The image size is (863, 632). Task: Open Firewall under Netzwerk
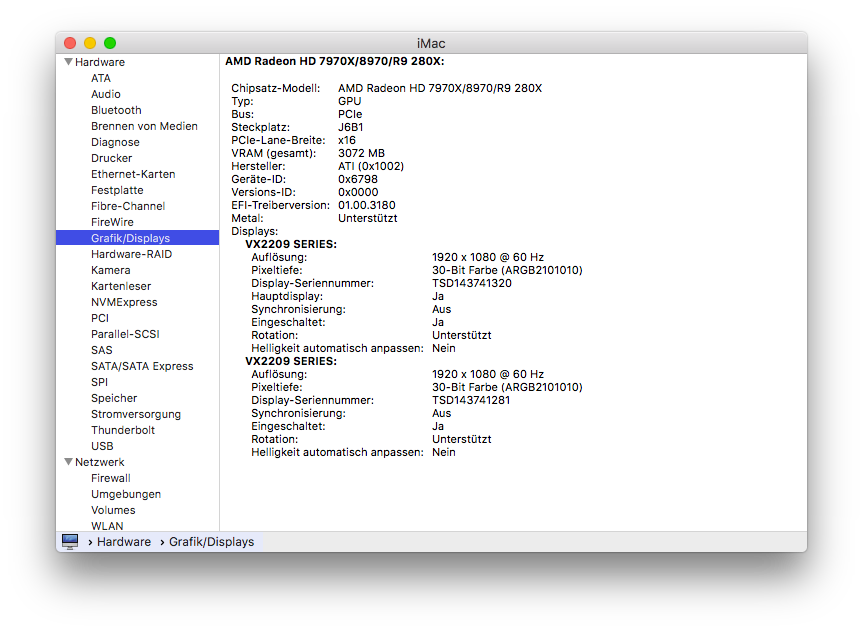(x=111, y=478)
